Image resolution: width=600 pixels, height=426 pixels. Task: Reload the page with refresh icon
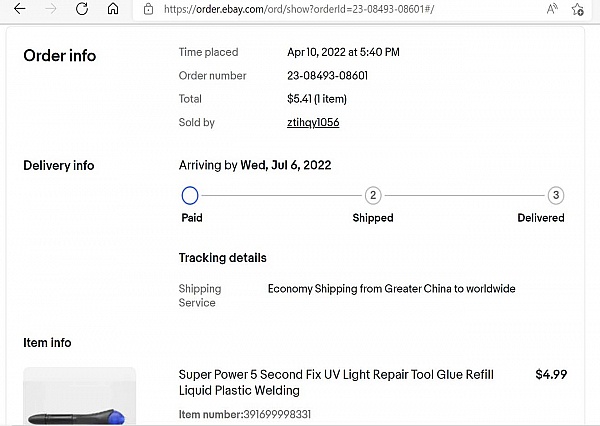pos(82,9)
